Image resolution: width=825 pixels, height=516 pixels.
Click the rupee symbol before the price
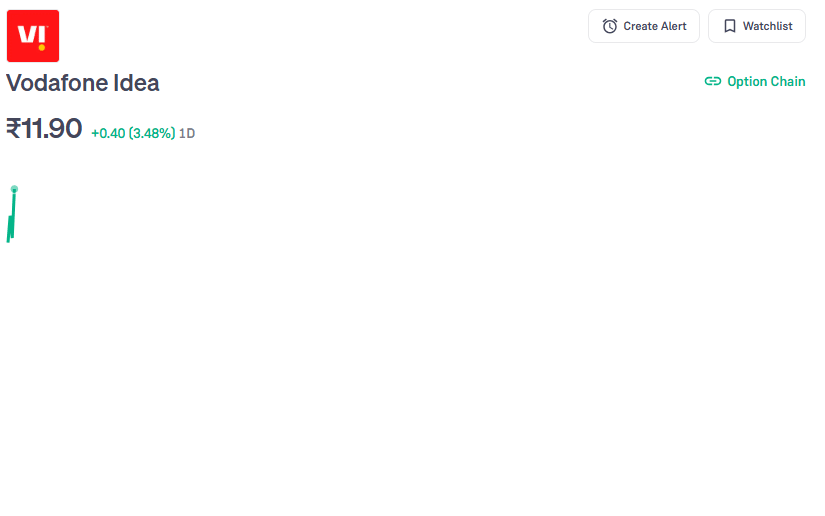coord(13,129)
